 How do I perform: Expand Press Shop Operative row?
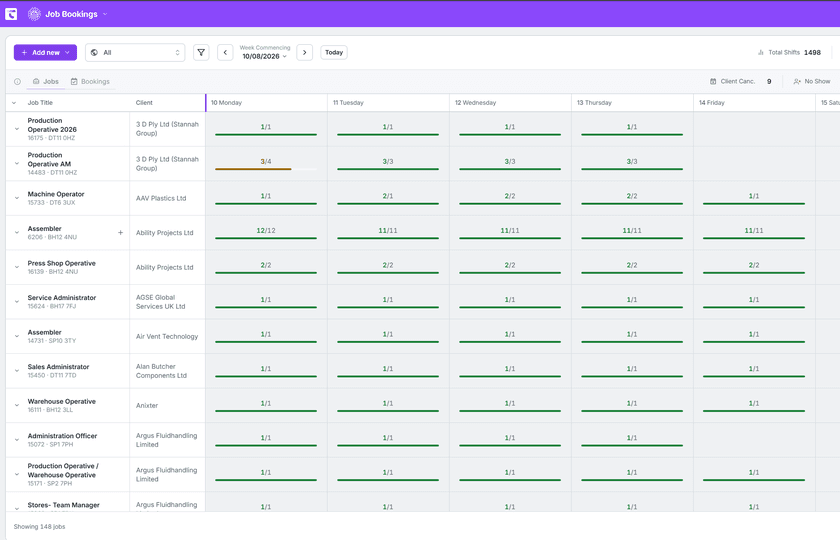17,267
